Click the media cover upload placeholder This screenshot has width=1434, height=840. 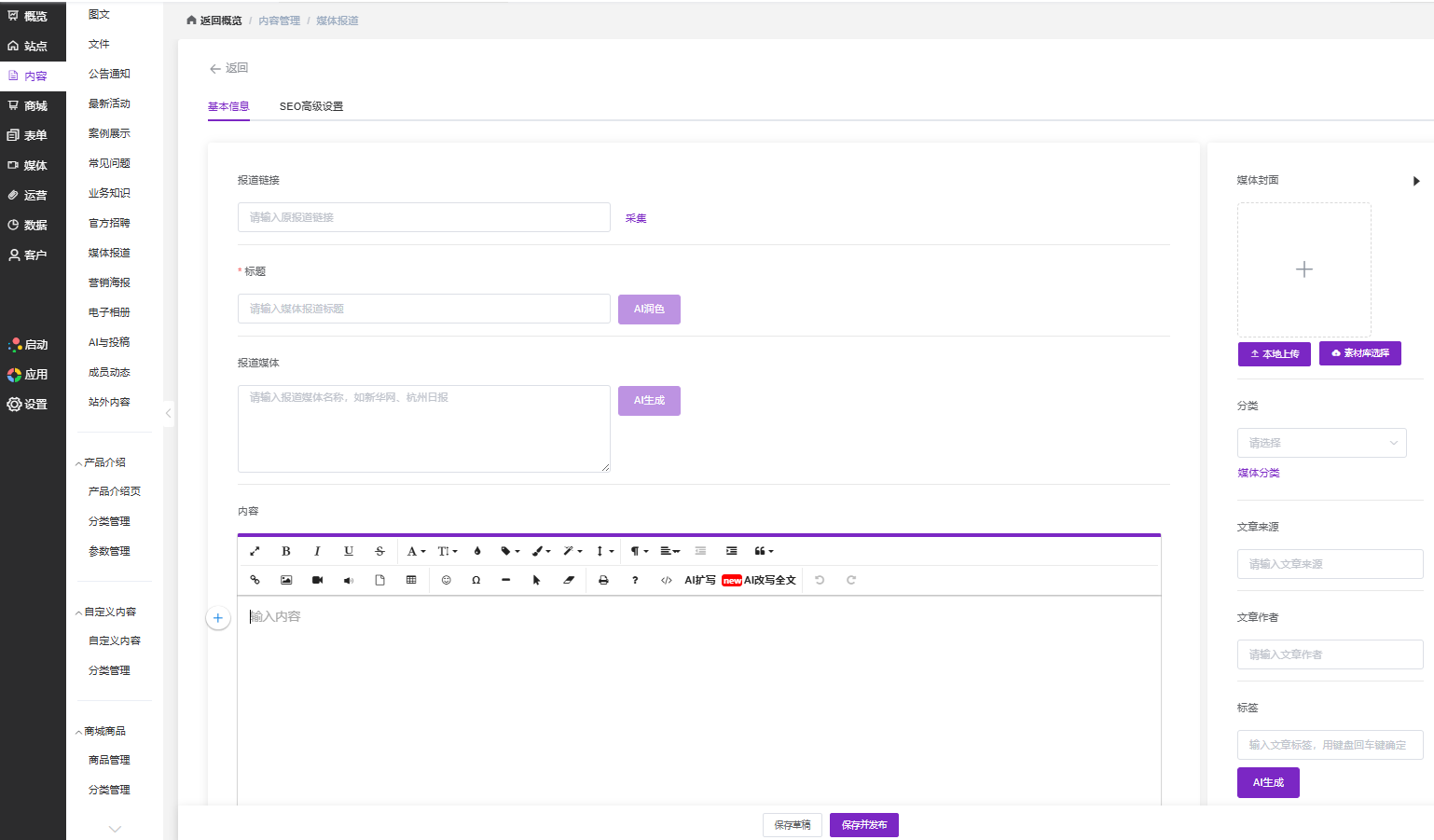pyautogui.click(x=1304, y=269)
